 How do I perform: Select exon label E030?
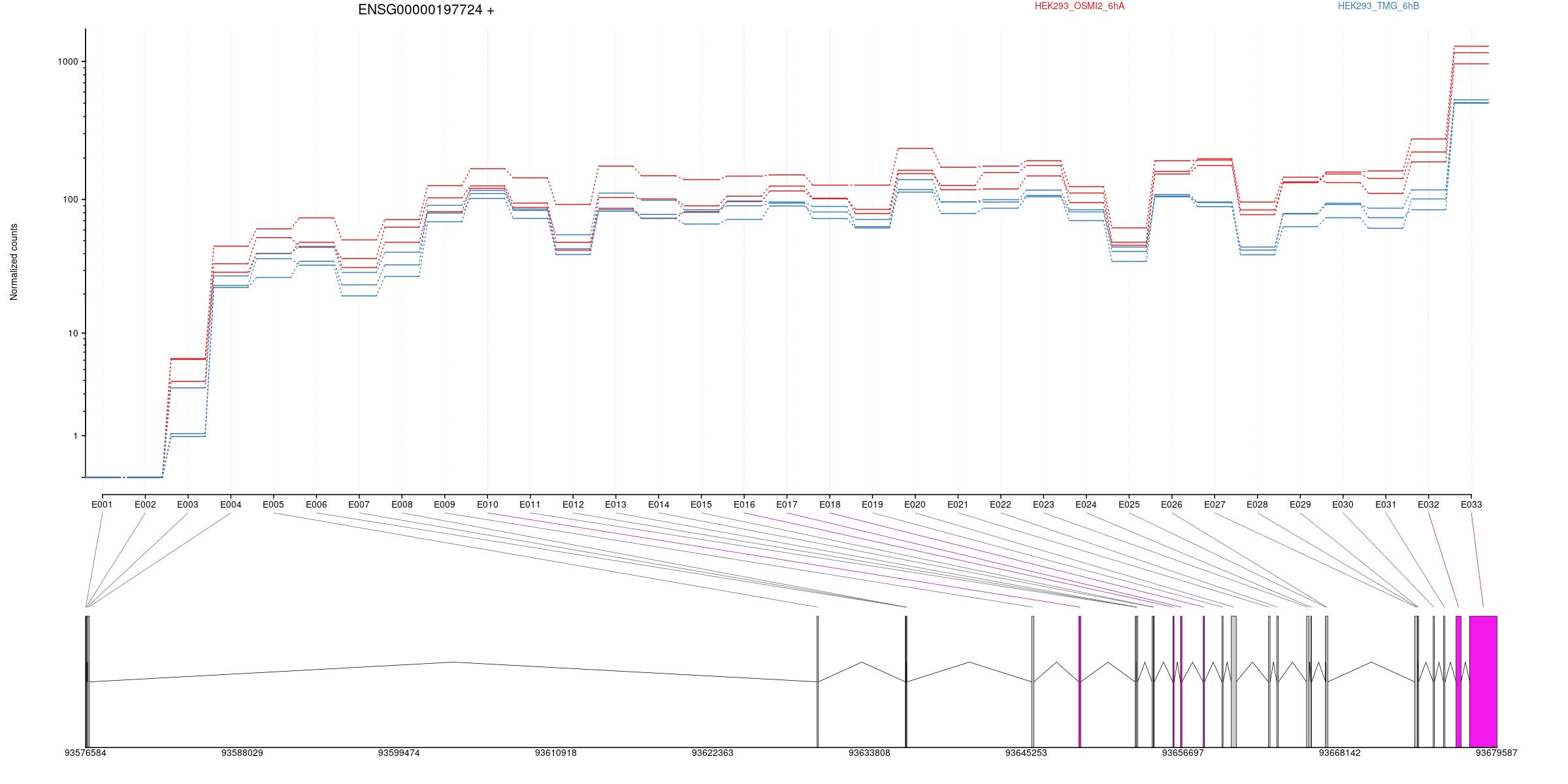coord(1343,504)
